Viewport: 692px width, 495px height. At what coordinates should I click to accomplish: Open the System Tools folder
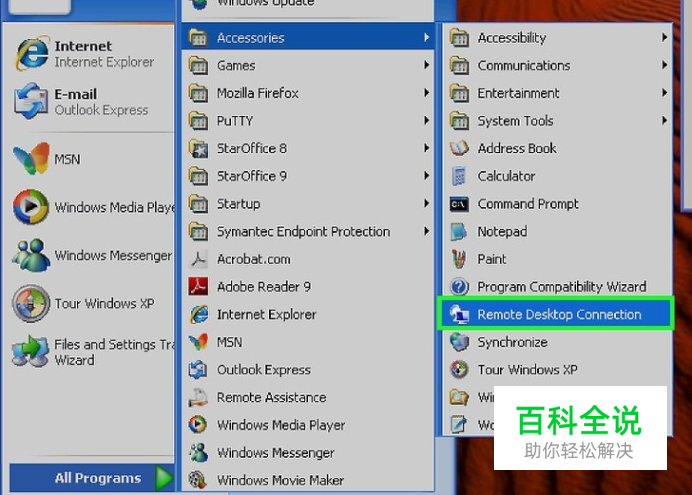(557, 120)
